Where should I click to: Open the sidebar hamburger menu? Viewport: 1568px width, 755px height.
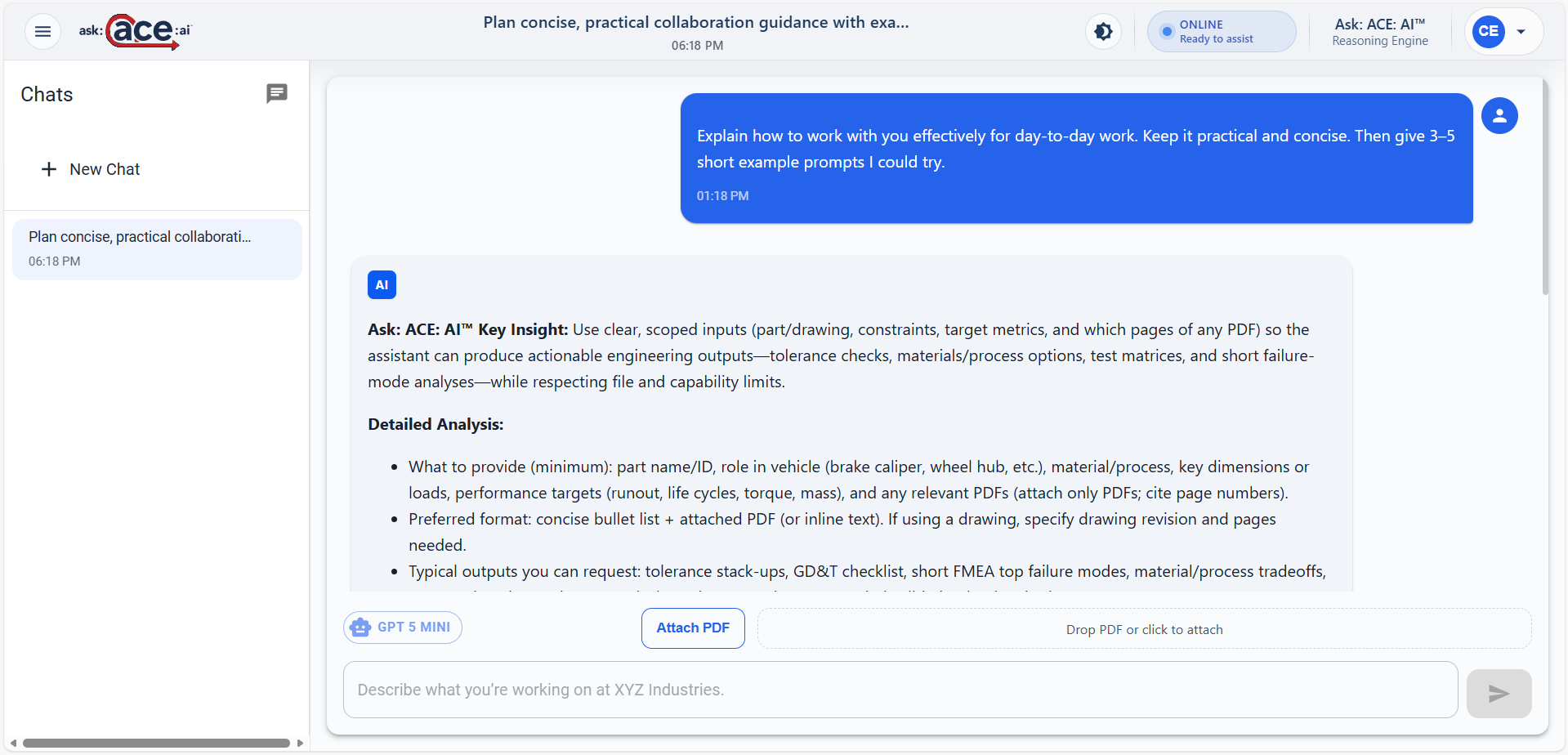tap(42, 31)
